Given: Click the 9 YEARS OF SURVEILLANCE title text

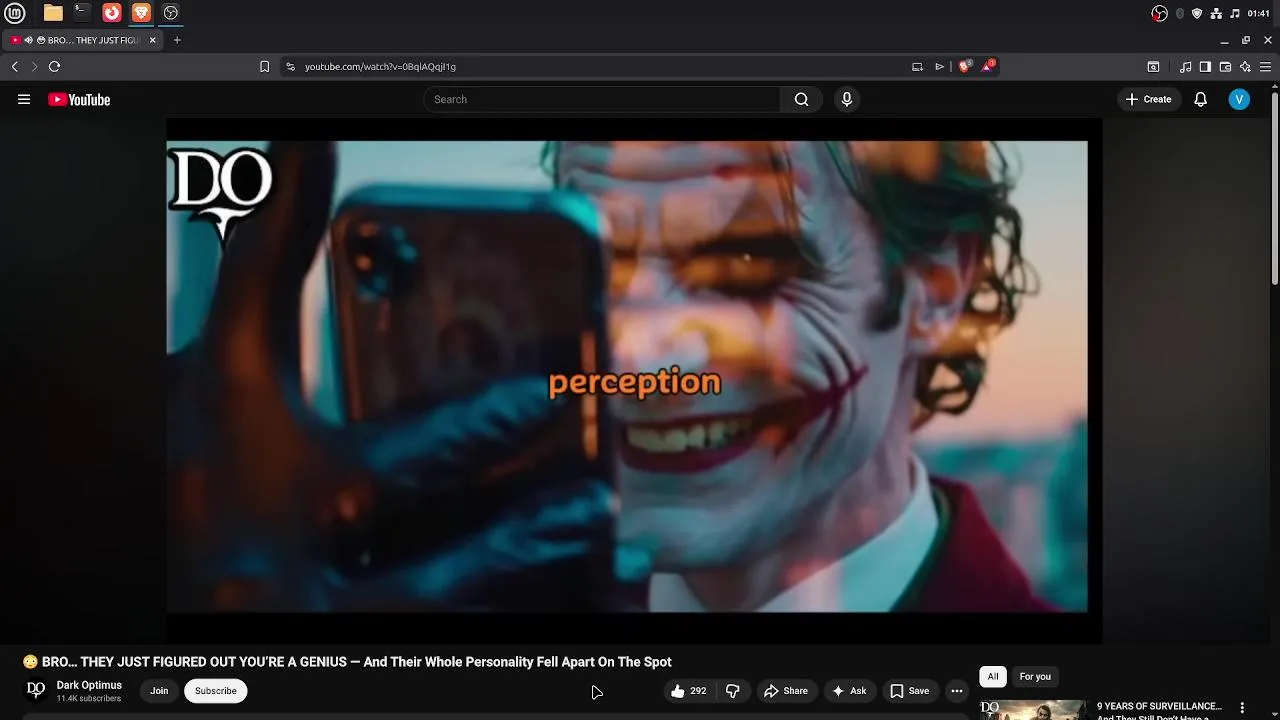Looking at the screenshot, I should pos(1160,707).
